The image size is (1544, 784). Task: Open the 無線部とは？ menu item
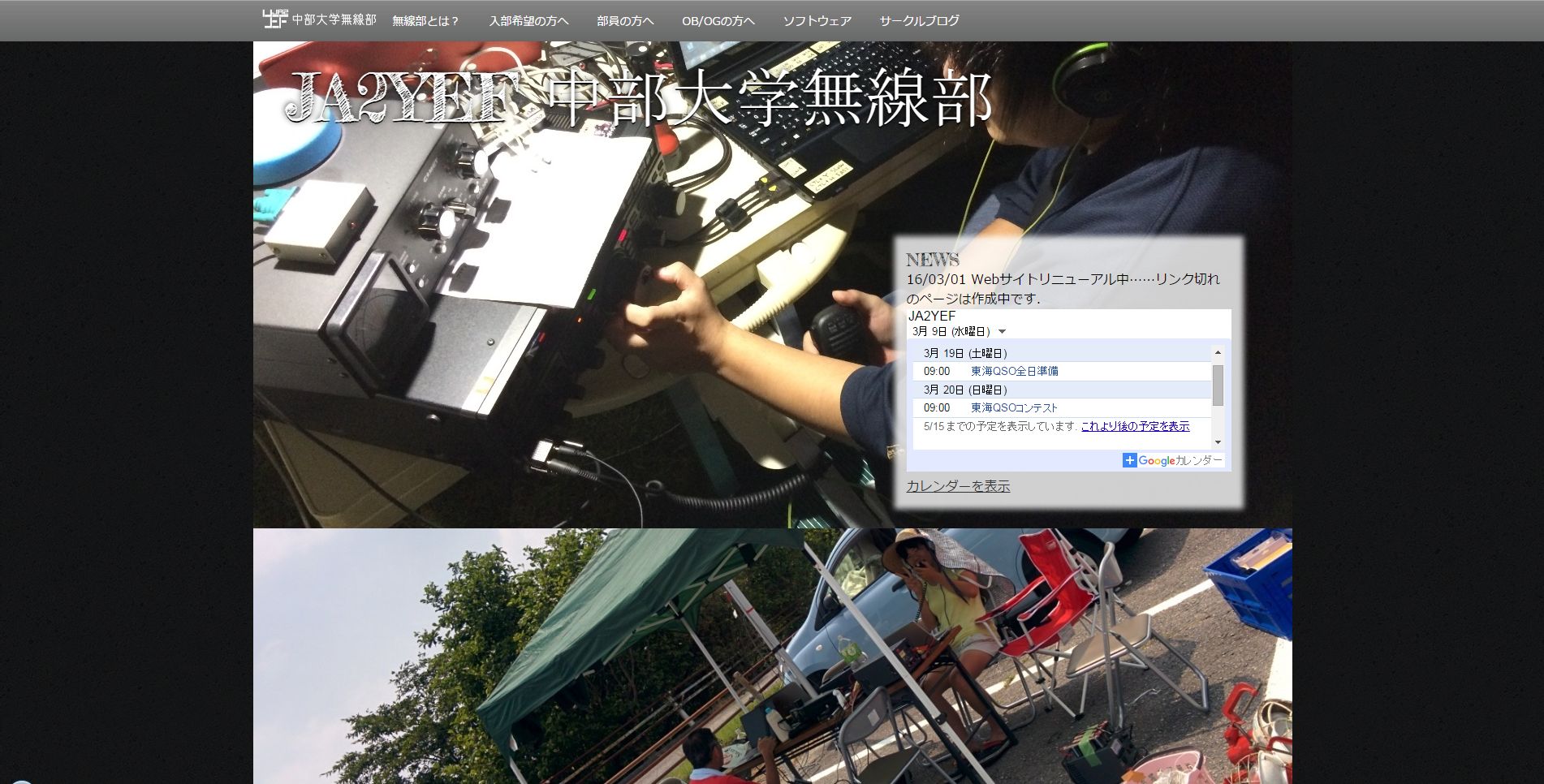point(425,21)
